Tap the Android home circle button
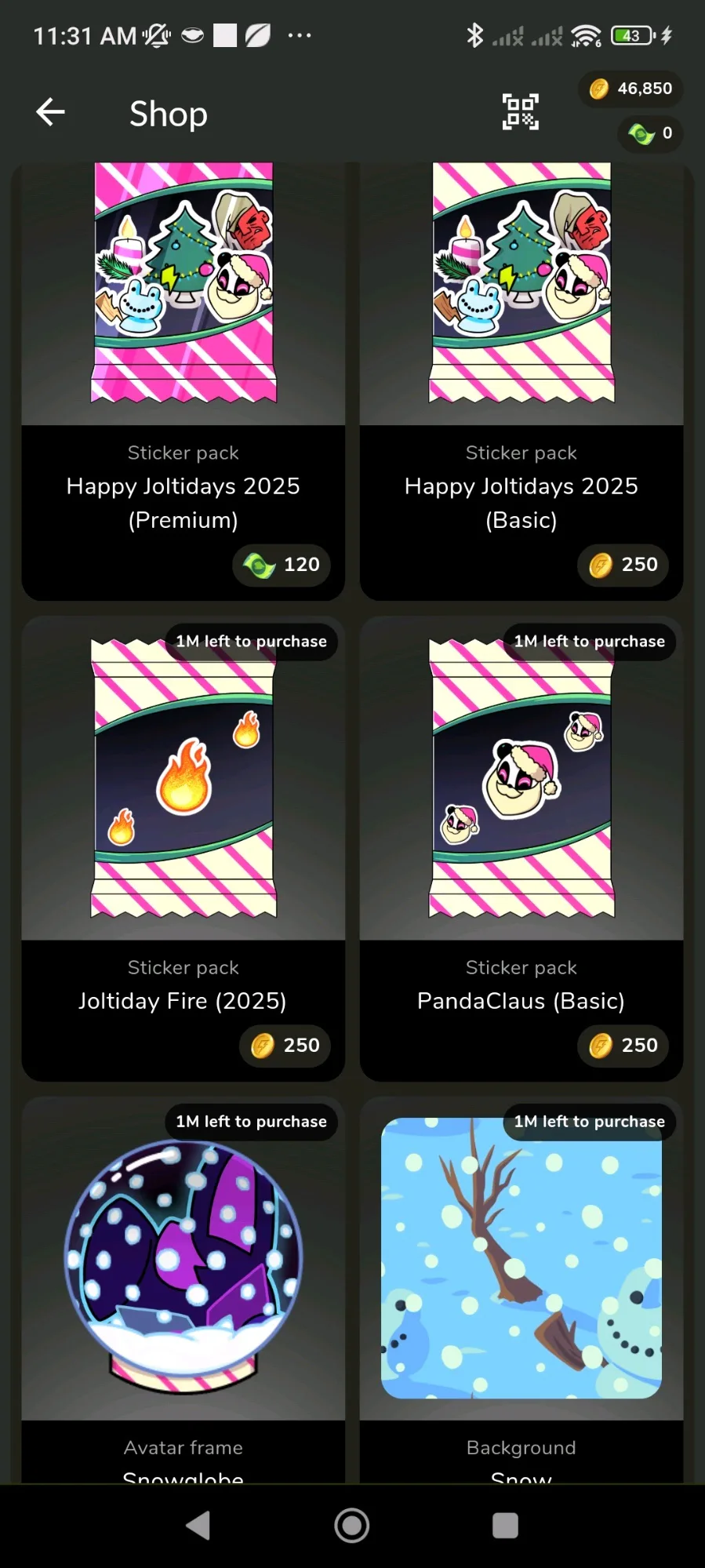Image resolution: width=705 pixels, height=1568 pixels. [352, 1526]
